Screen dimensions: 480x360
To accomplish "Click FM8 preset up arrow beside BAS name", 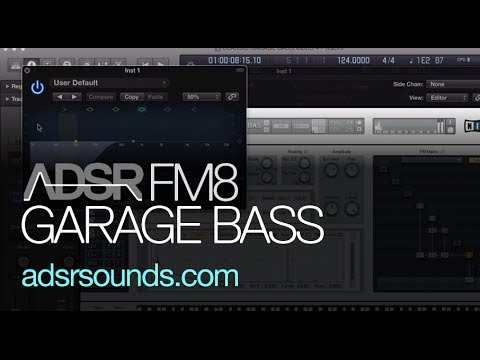I will click(x=266, y=123).
